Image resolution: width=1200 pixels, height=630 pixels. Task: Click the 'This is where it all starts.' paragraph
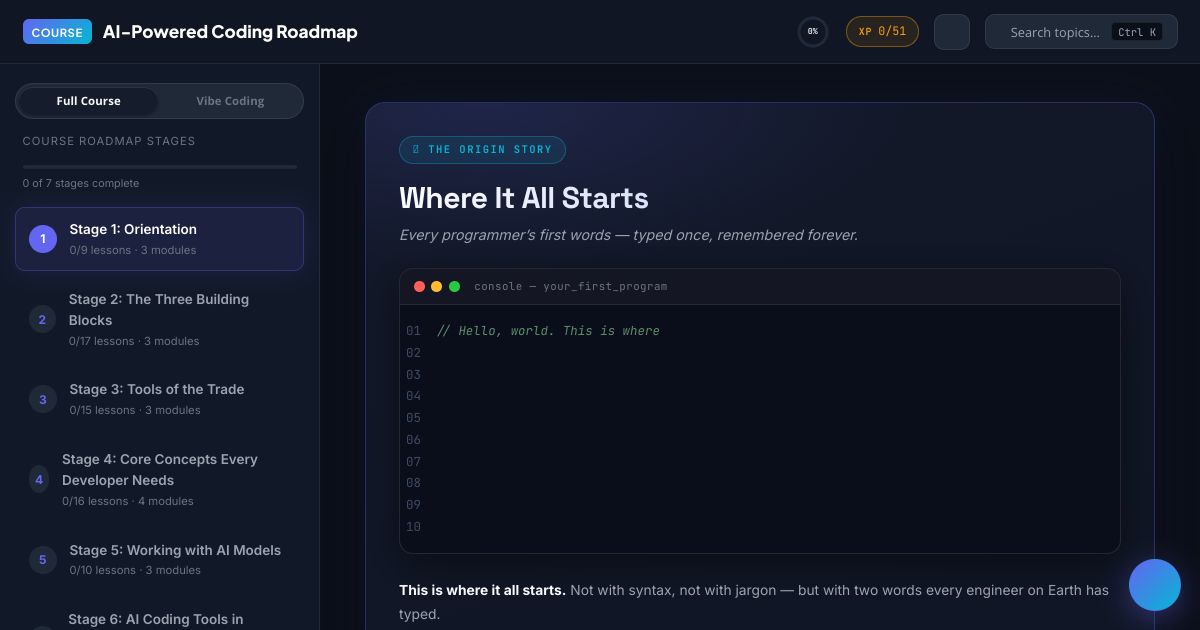[754, 602]
